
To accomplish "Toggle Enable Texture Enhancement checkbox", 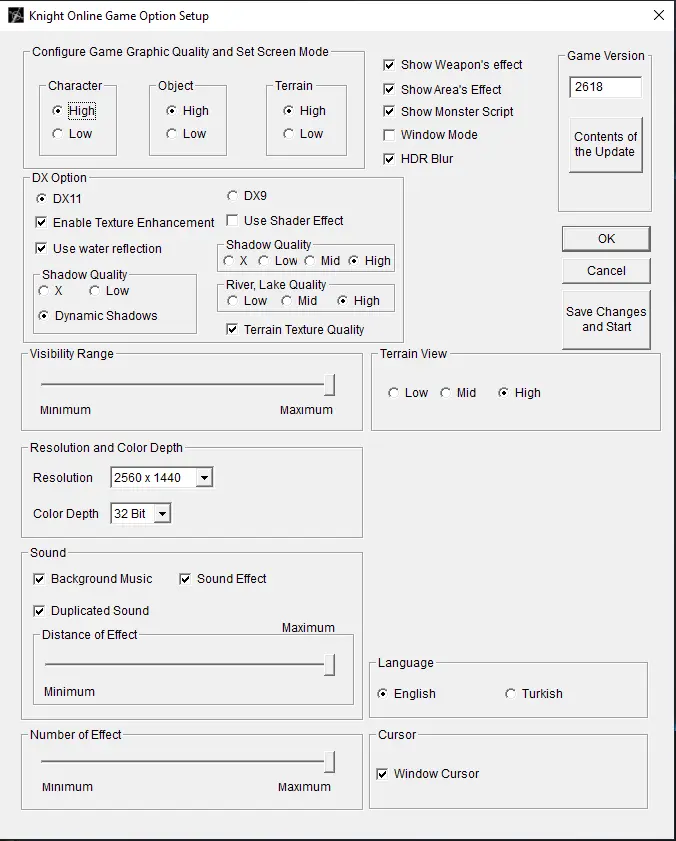I will [x=41, y=222].
